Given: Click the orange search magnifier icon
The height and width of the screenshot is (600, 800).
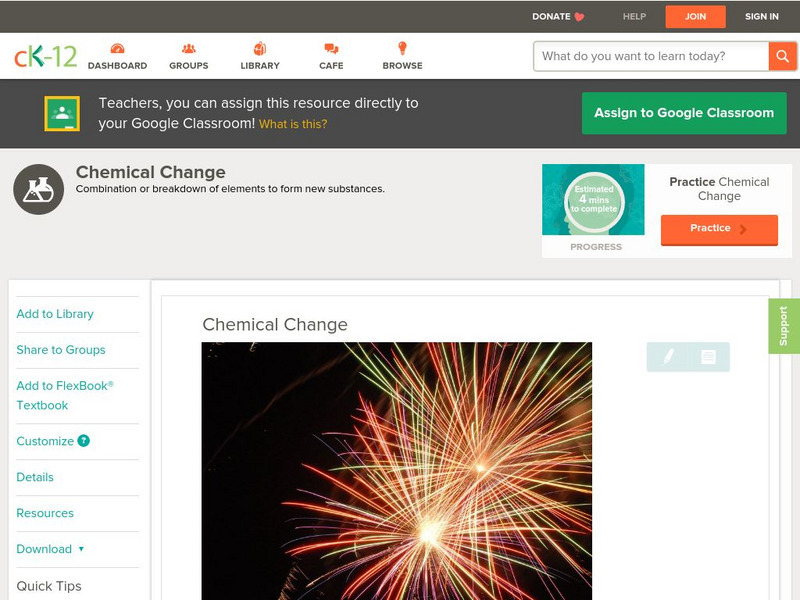Looking at the screenshot, I should point(782,56).
